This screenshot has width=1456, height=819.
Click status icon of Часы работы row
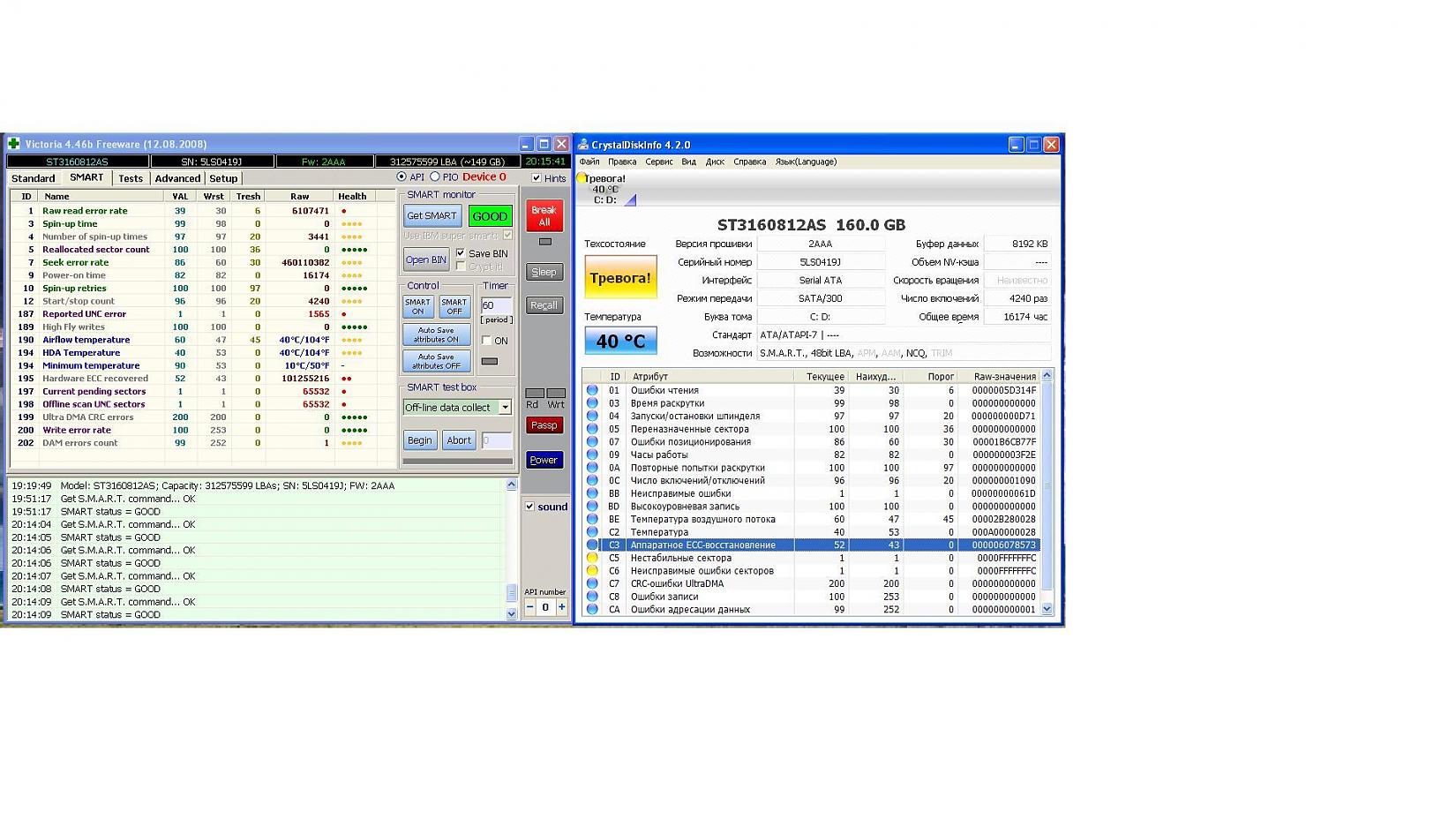pyautogui.click(x=592, y=455)
